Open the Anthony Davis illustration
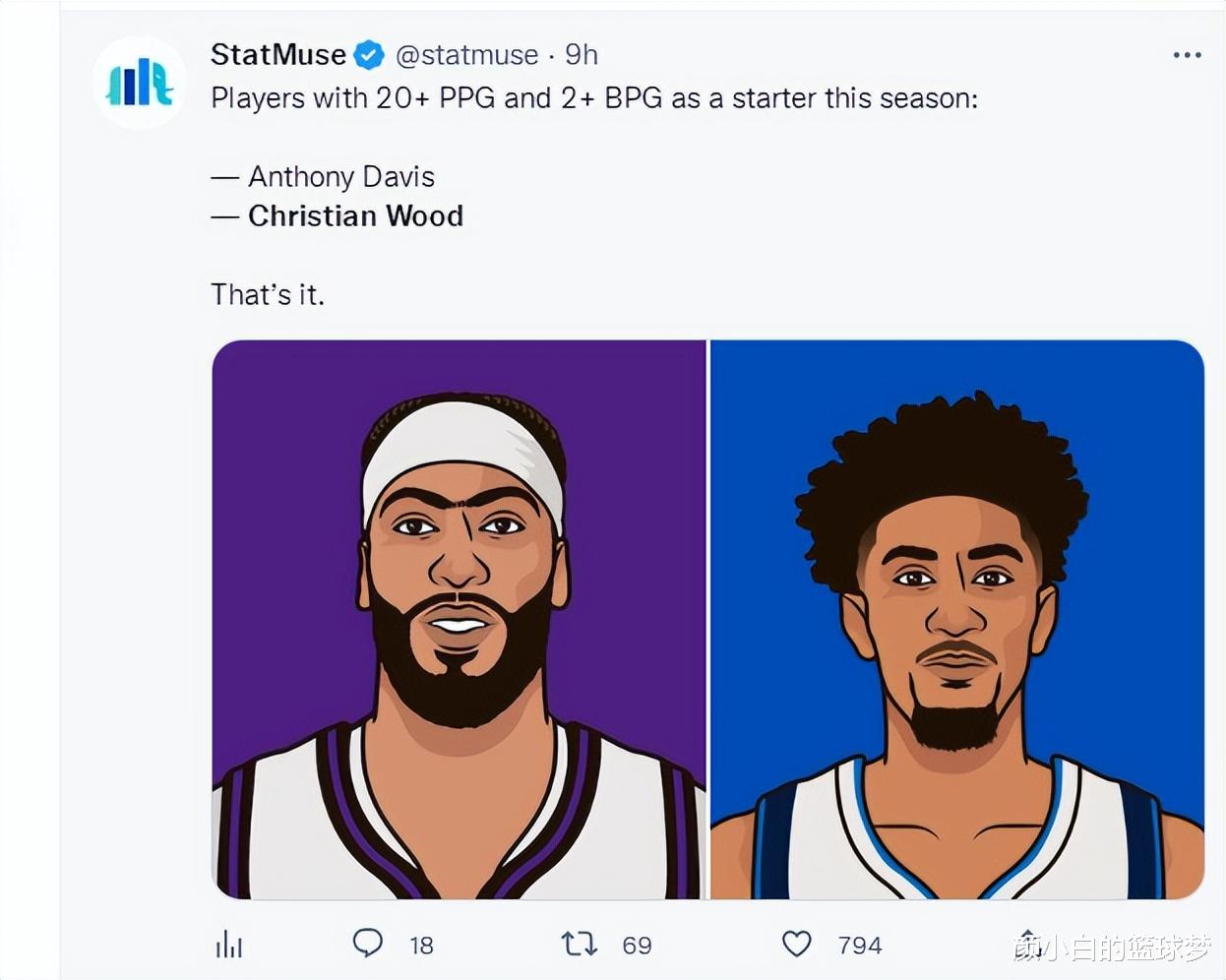This screenshot has height=980, width=1226. click(x=460, y=620)
